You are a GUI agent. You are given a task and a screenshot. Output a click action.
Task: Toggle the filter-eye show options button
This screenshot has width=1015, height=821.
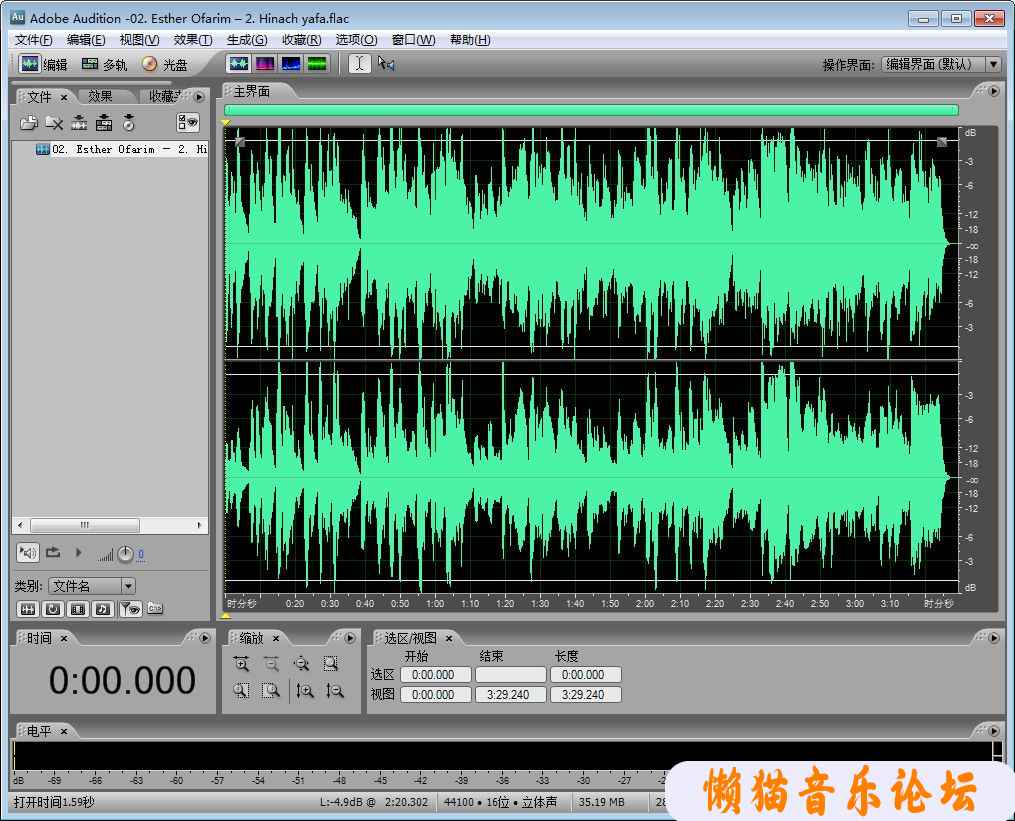[x=130, y=609]
